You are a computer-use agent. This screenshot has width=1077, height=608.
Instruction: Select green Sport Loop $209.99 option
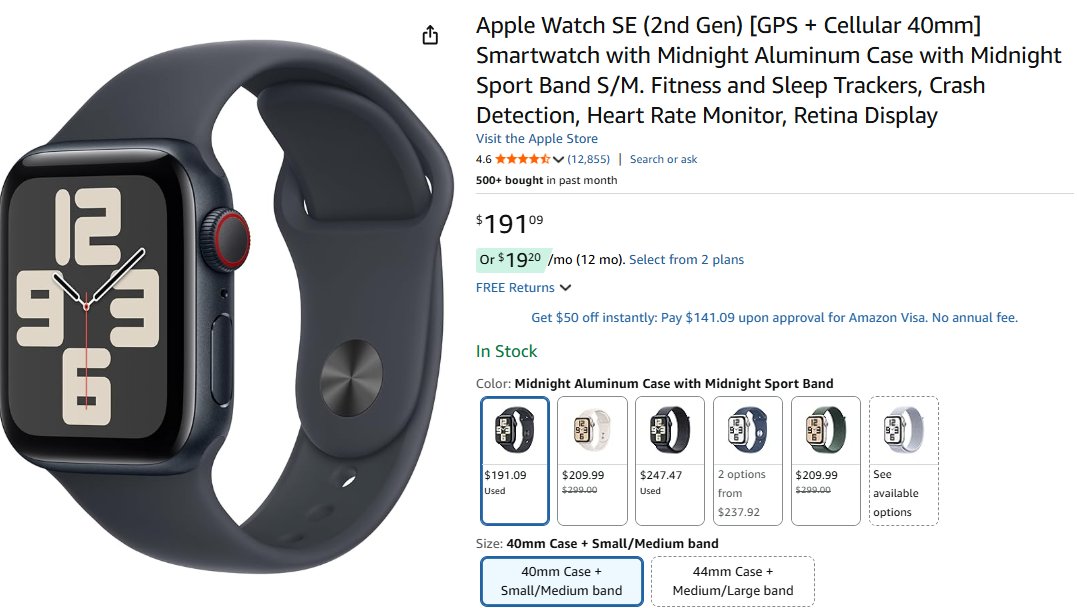[826, 460]
